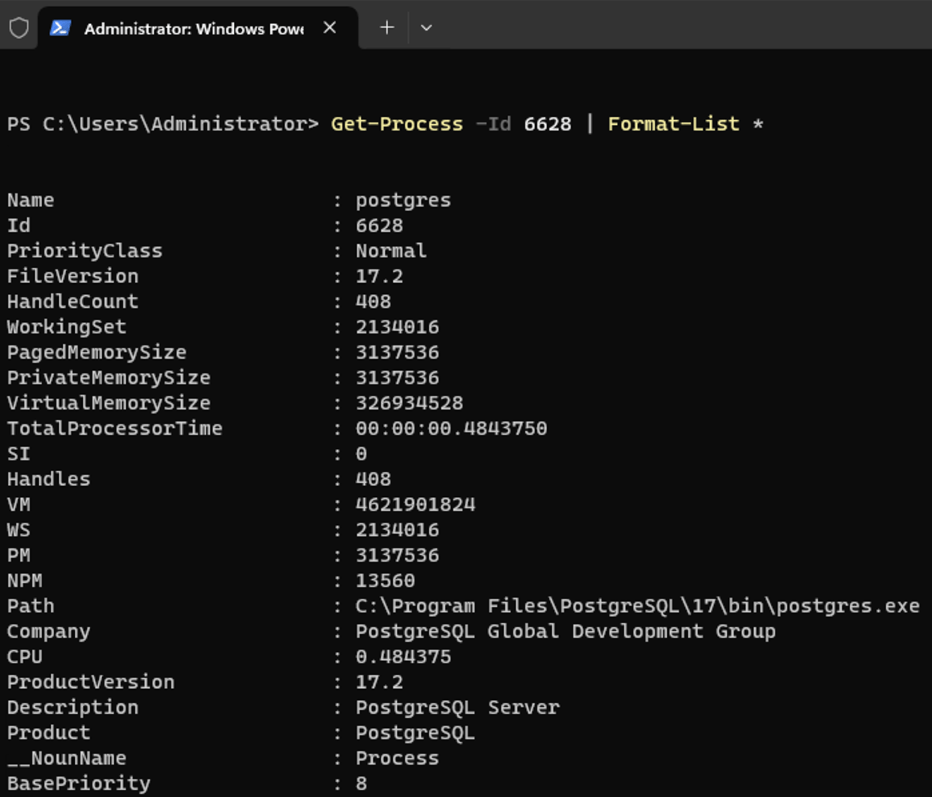Expand the new tab profile dropdown chevron
The width and height of the screenshot is (932, 797).
[x=426, y=28]
